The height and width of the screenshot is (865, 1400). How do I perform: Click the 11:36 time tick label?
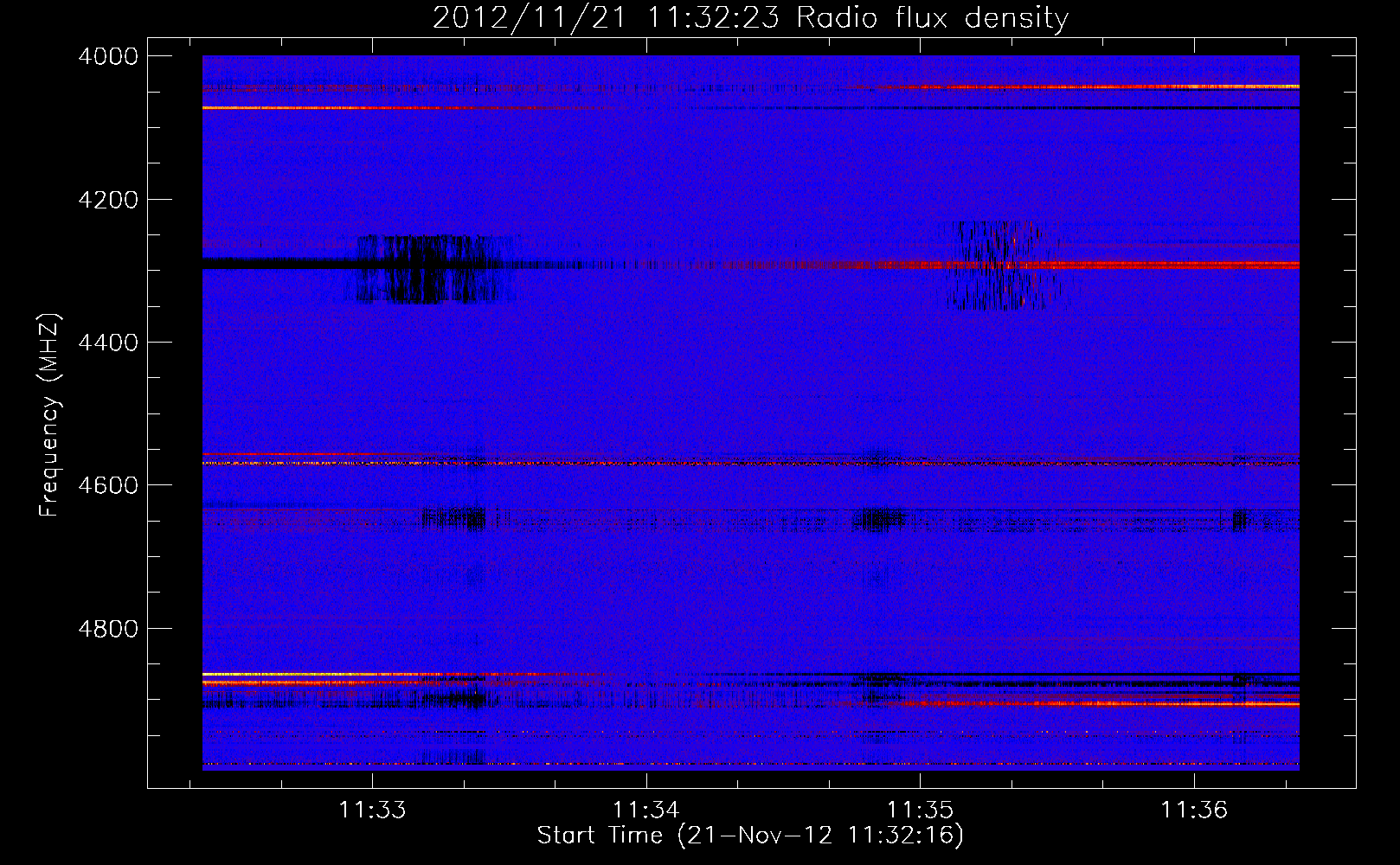point(1194,811)
